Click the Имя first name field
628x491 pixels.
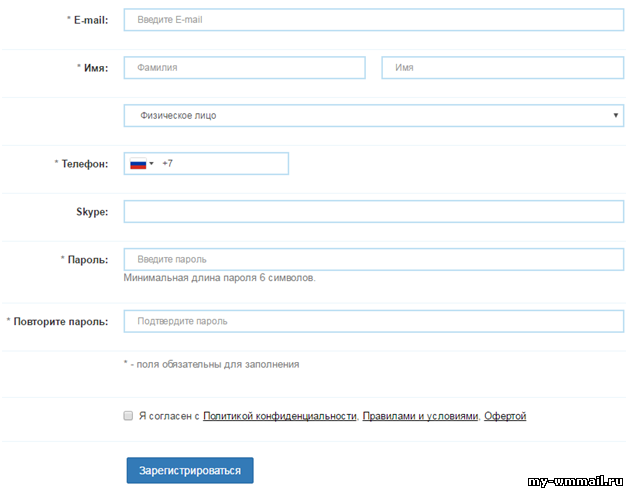503,67
